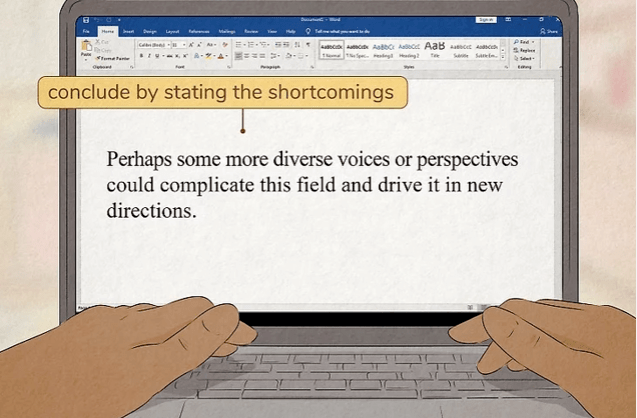Click the Sign in button

click(x=486, y=19)
